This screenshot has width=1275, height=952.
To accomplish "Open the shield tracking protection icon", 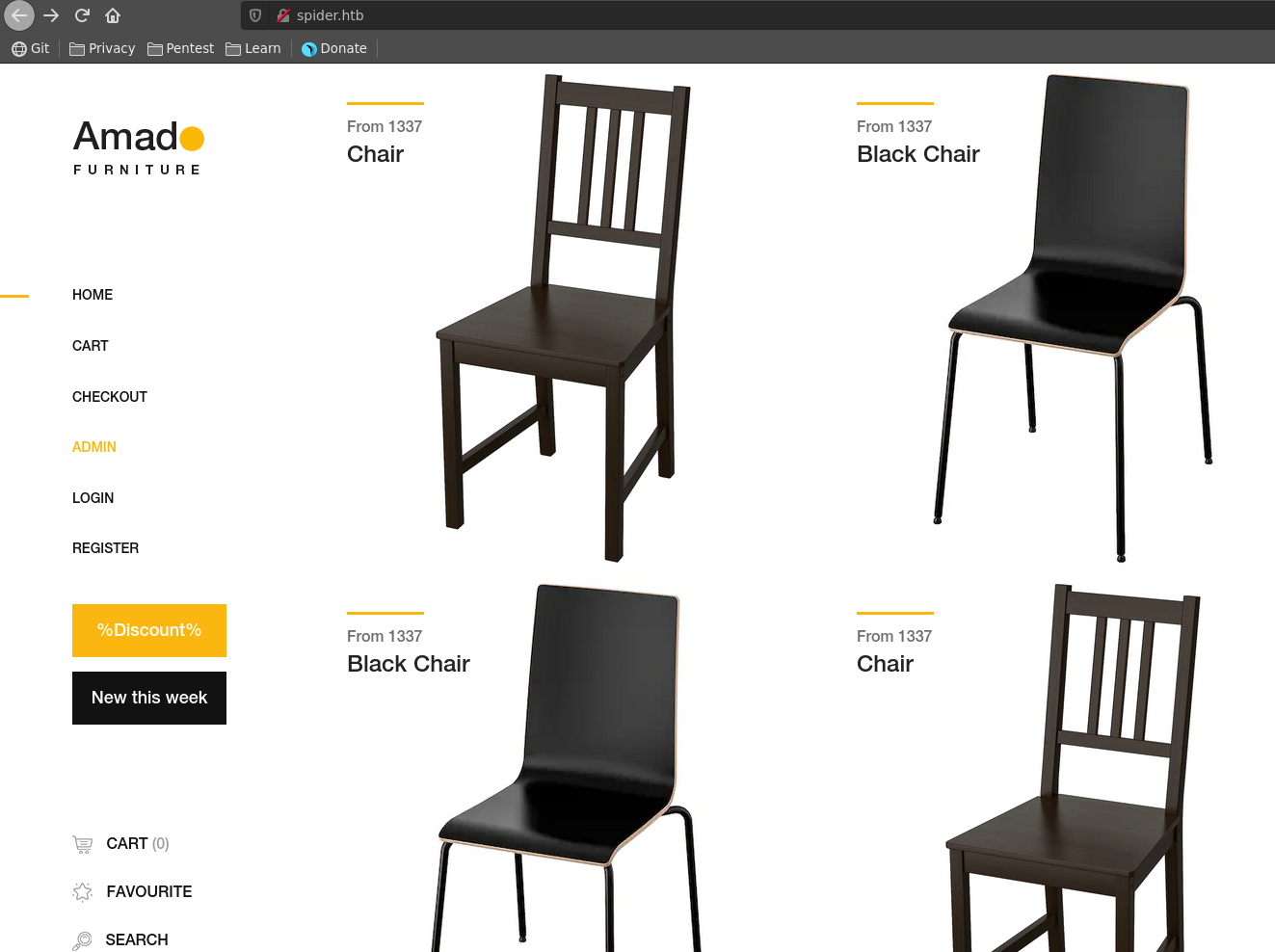I will pyautogui.click(x=255, y=15).
